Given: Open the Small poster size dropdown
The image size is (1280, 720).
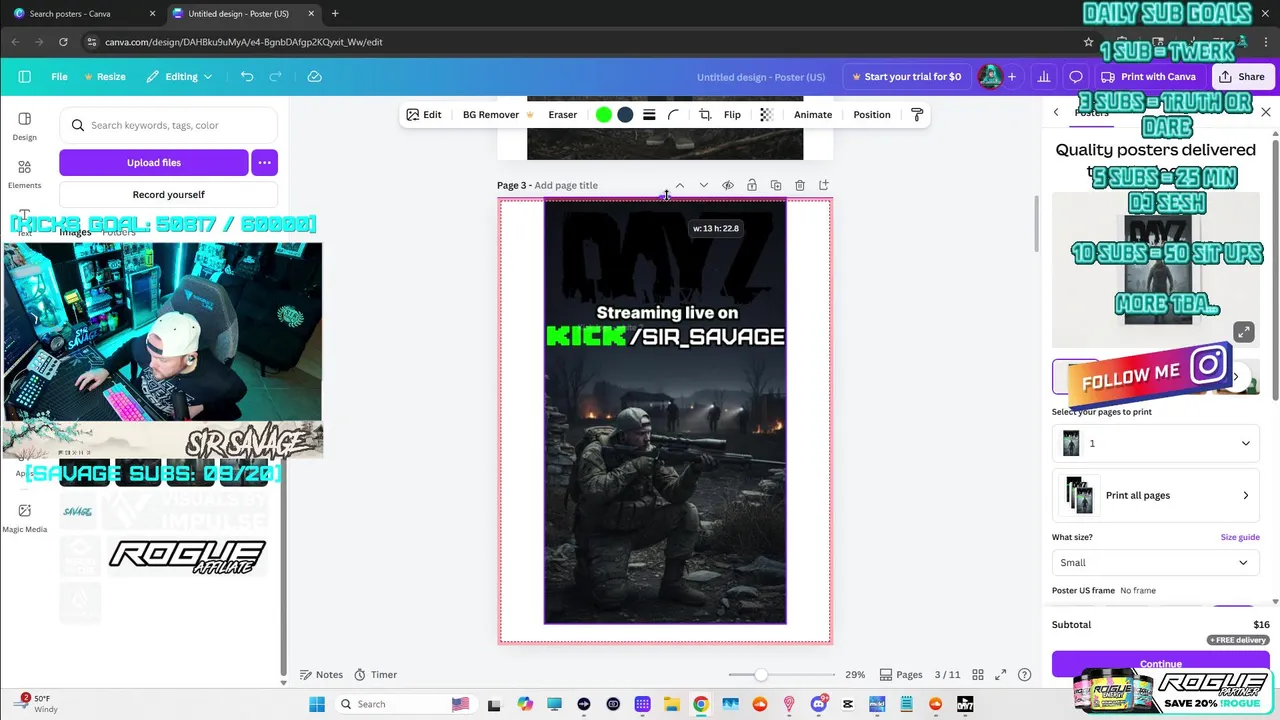Looking at the screenshot, I should click(x=1156, y=562).
